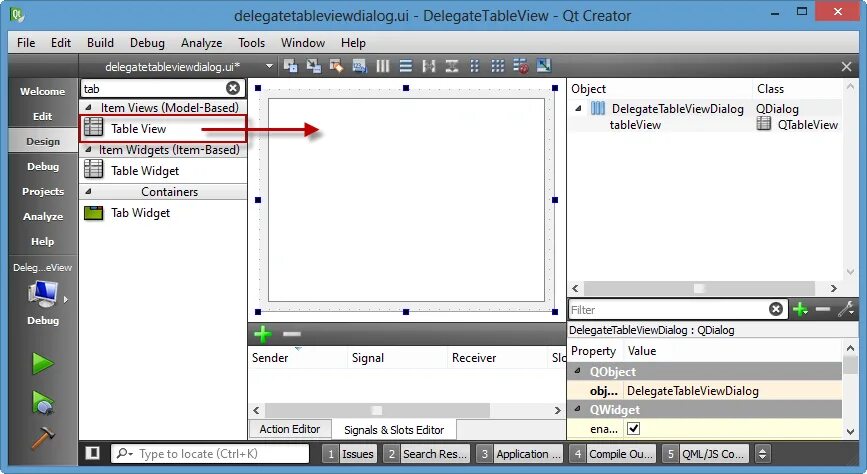This screenshot has height=474, width=867.
Task: Select the Edit Widgets mode icon
Action: click(x=290, y=66)
